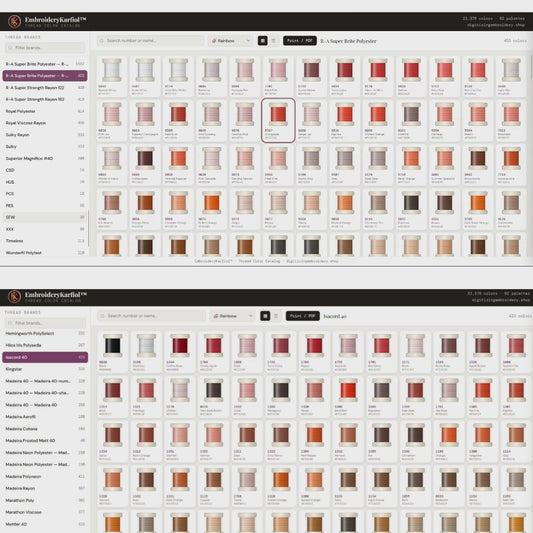Select Marathon Poly brand
The image size is (533, 533).
tap(45, 500)
